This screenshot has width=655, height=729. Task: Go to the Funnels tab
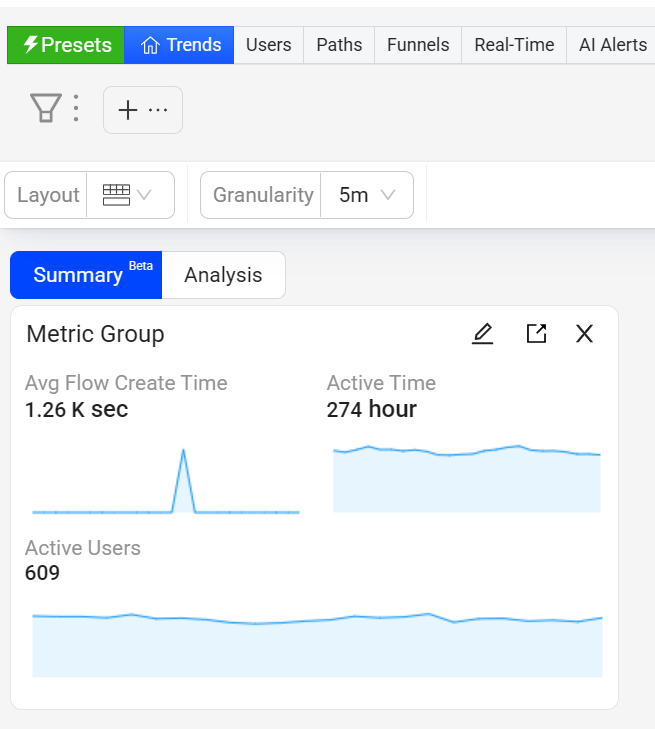tap(418, 45)
